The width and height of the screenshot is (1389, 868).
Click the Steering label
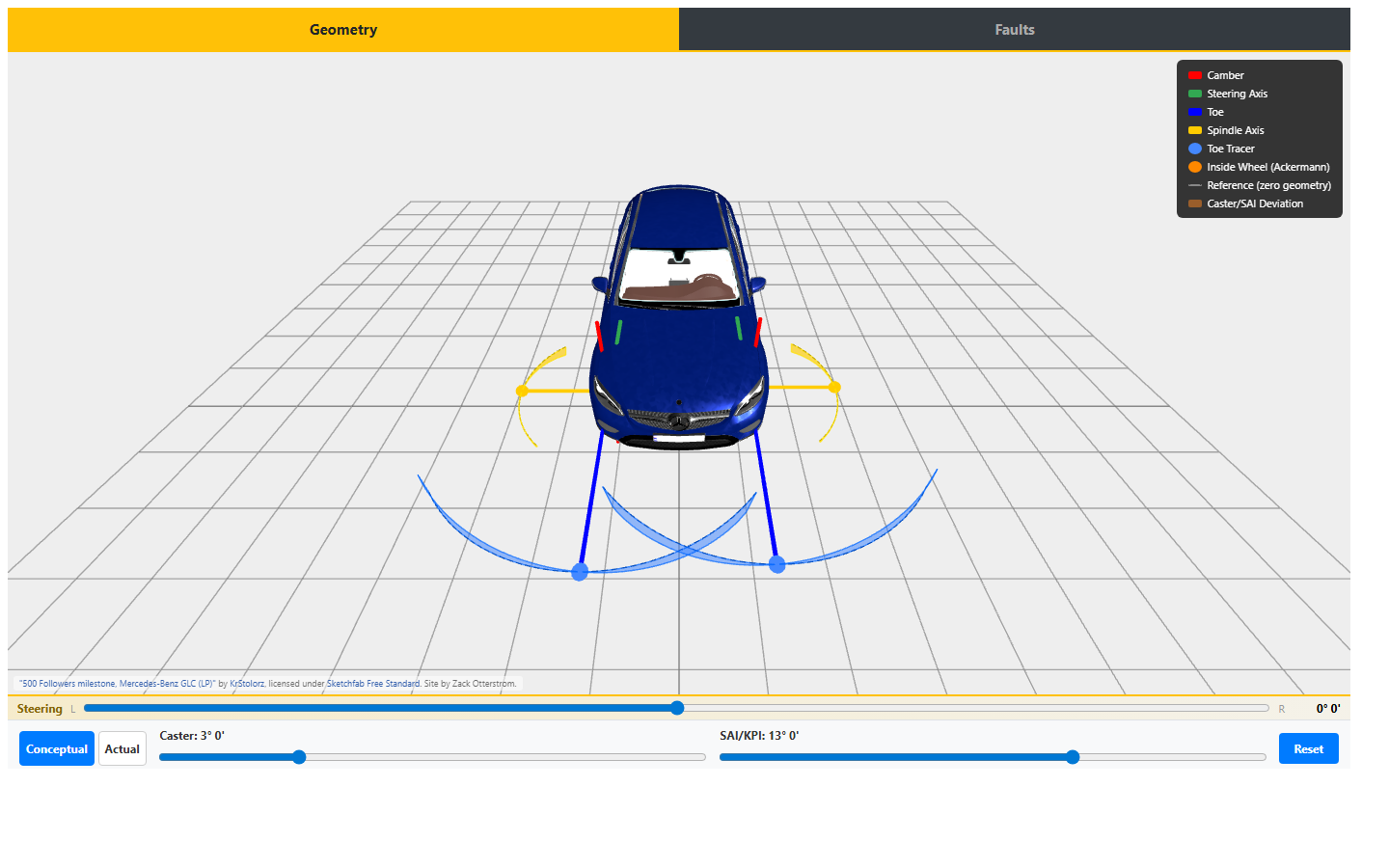[x=40, y=709]
